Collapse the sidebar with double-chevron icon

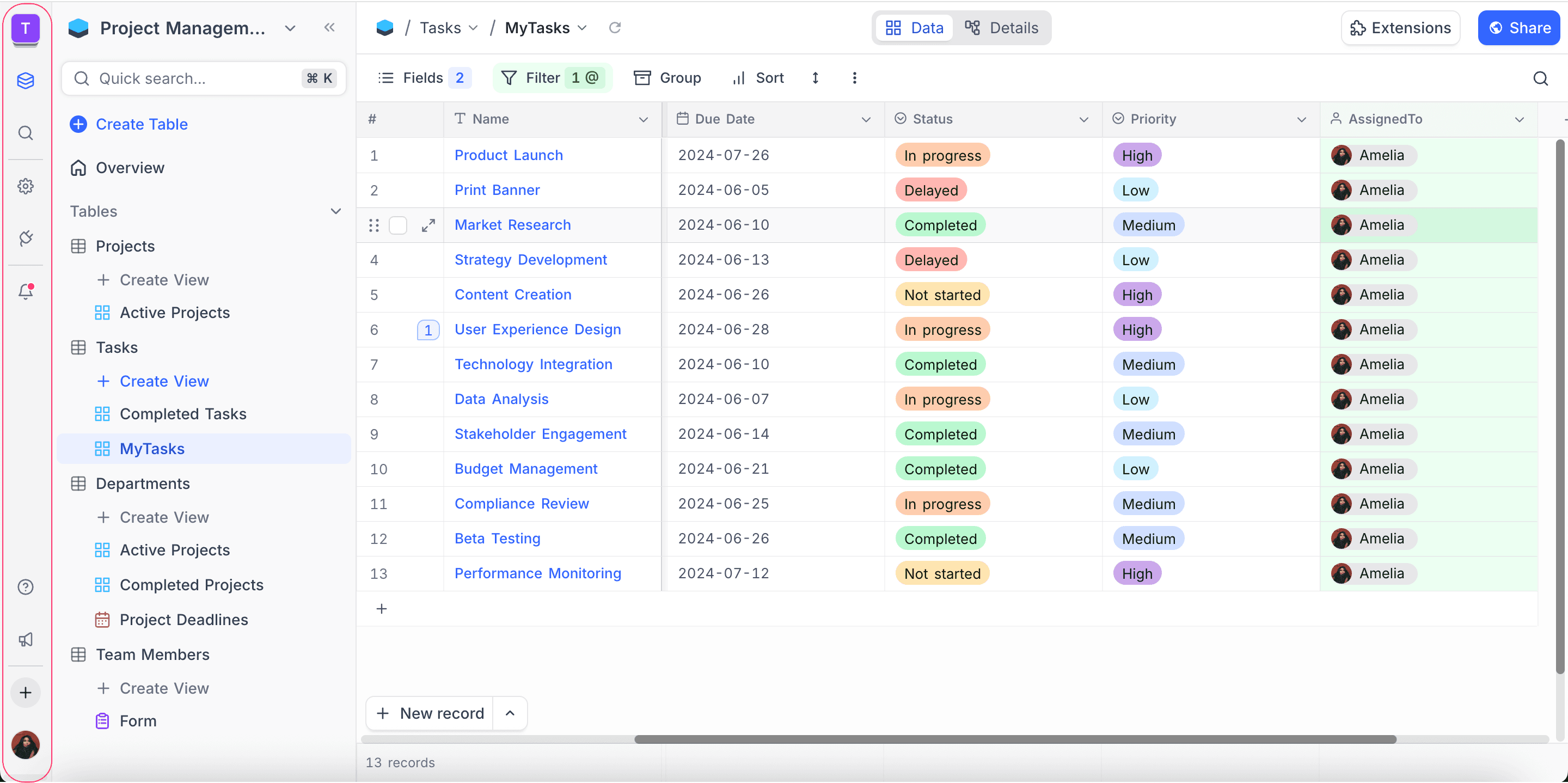[329, 27]
